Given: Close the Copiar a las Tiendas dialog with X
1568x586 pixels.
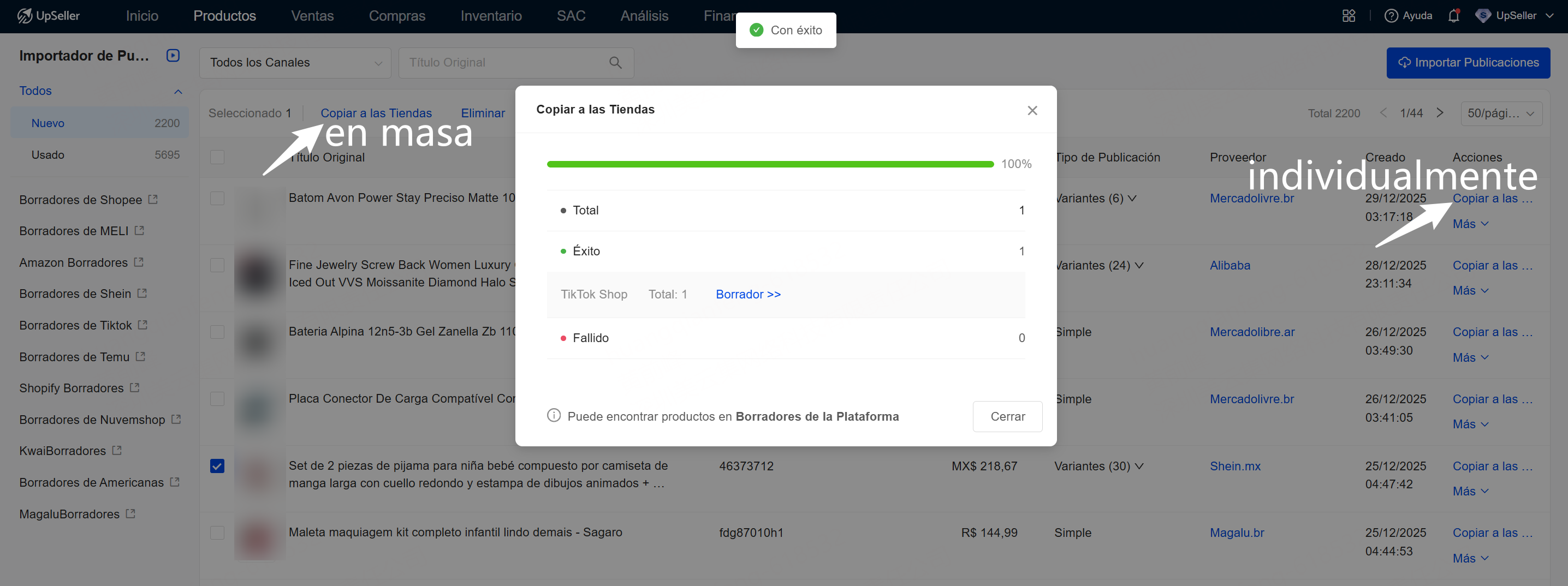Looking at the screenshot, I should tap(1032, 110).
